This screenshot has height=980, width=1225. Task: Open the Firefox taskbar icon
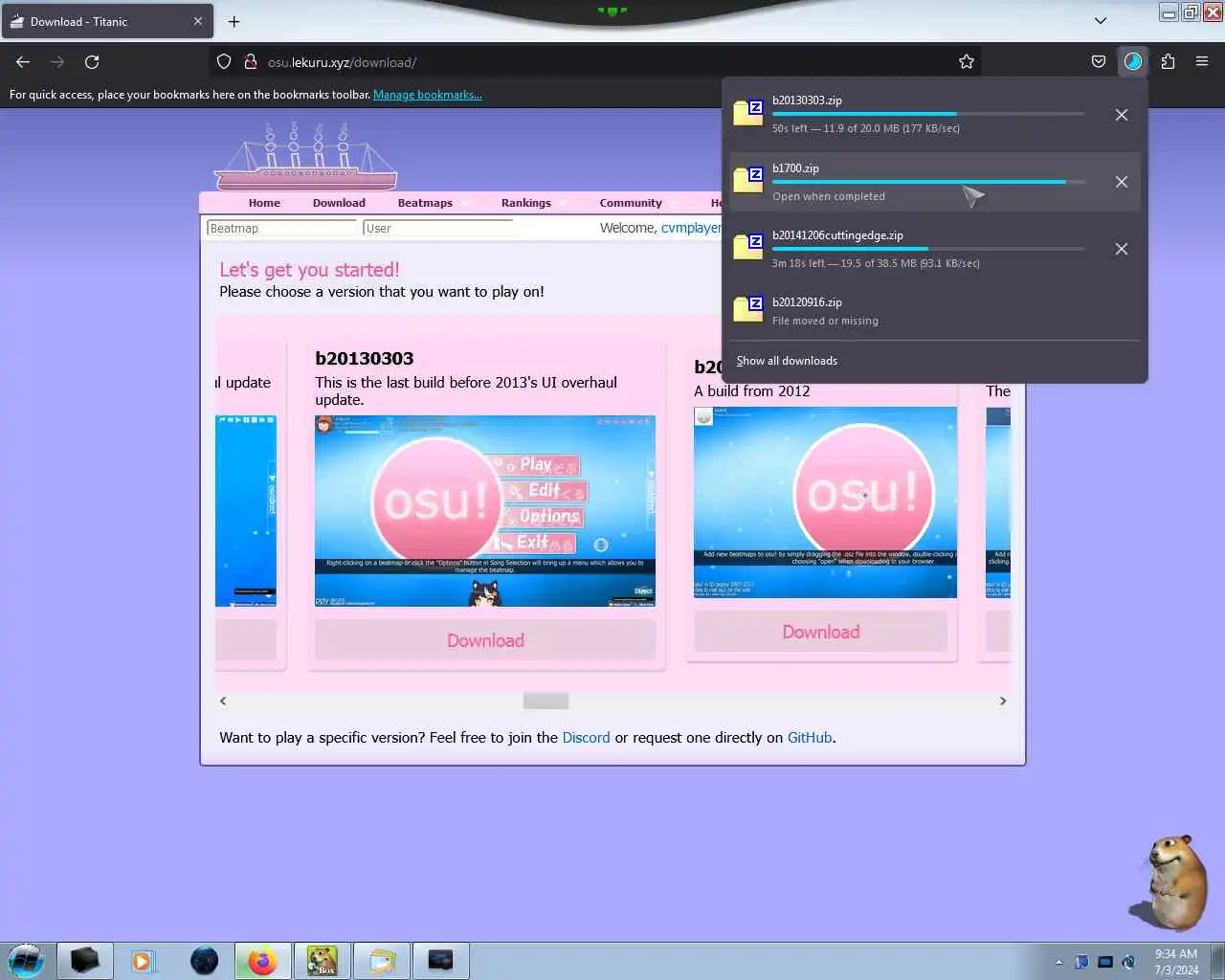pos(262,961)
